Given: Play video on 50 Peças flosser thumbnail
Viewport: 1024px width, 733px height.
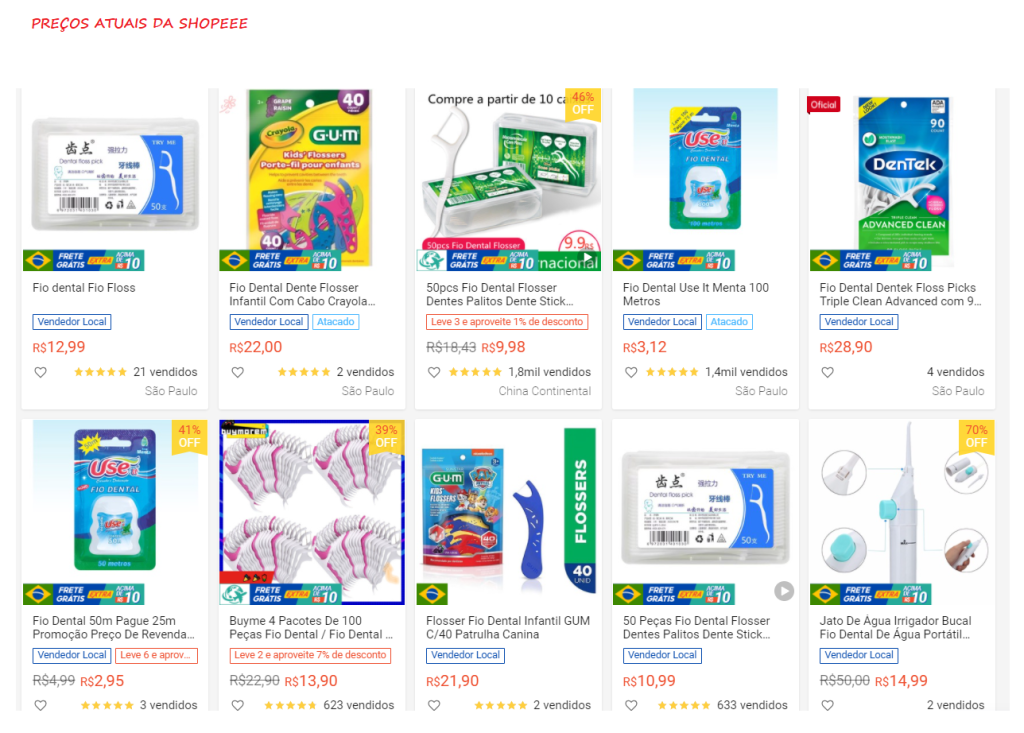Looking at the screenshot, I should (784, 591).
